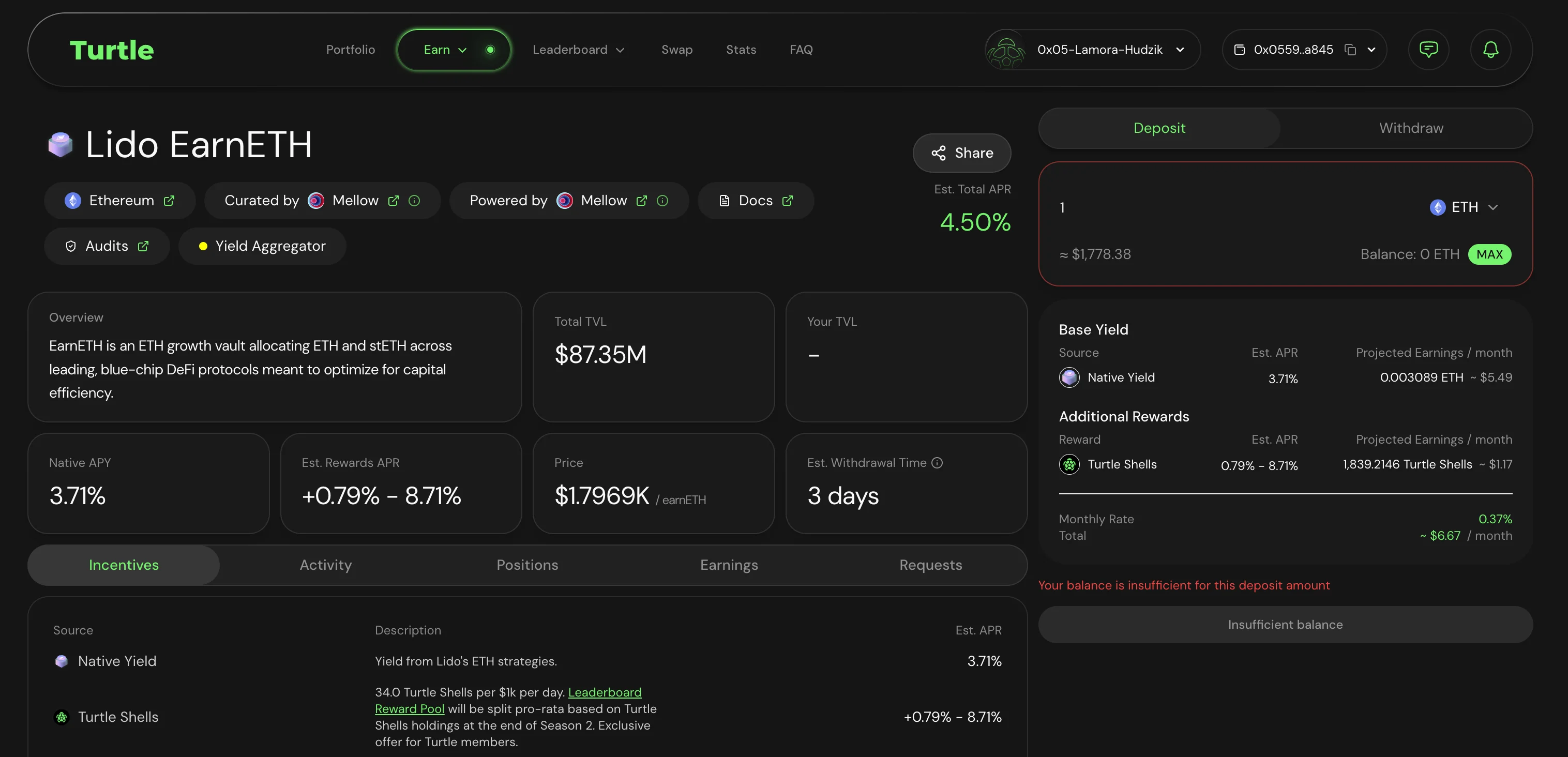
Task: Click Native Yield icon in Incentives table
Action: coord(62,661)
